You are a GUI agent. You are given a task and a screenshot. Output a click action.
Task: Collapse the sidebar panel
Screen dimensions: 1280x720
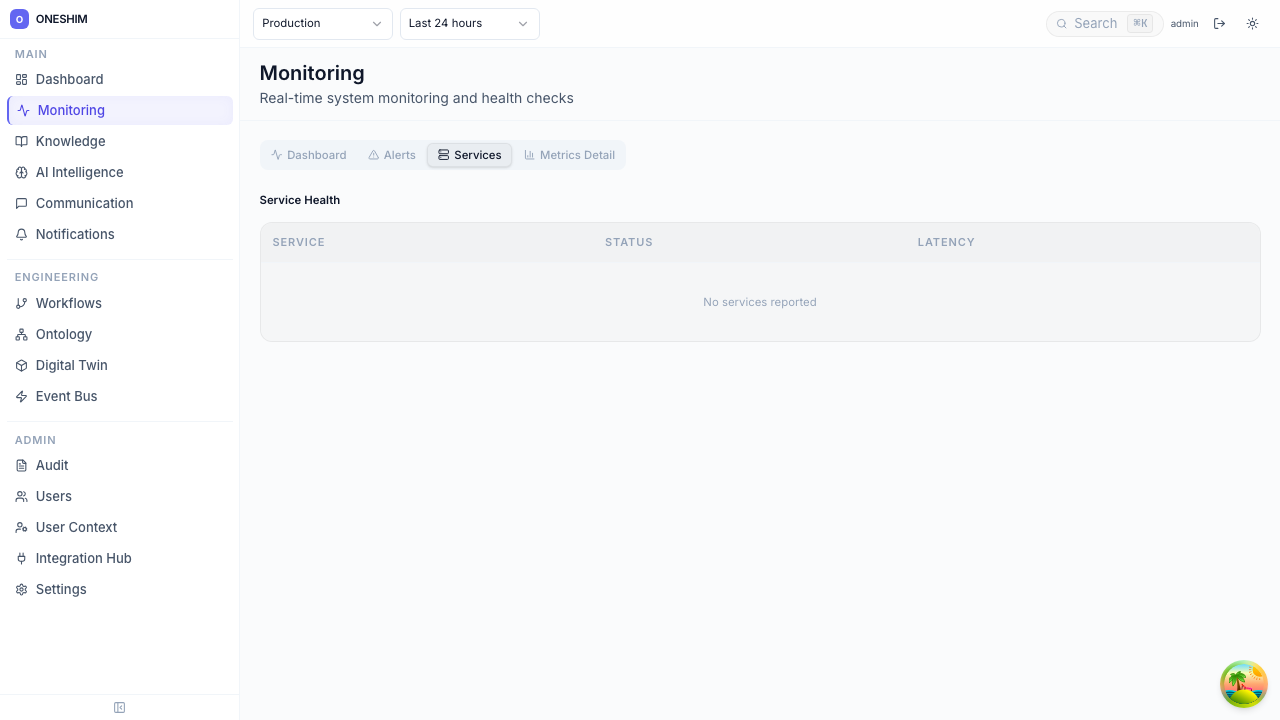pyautogui.click(x=119, y=707)
